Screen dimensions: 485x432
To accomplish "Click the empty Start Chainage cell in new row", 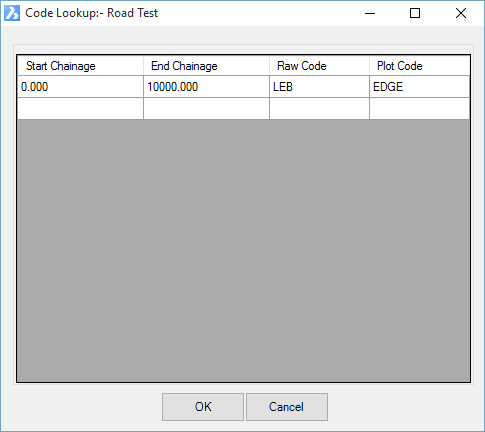I will 80,108.
